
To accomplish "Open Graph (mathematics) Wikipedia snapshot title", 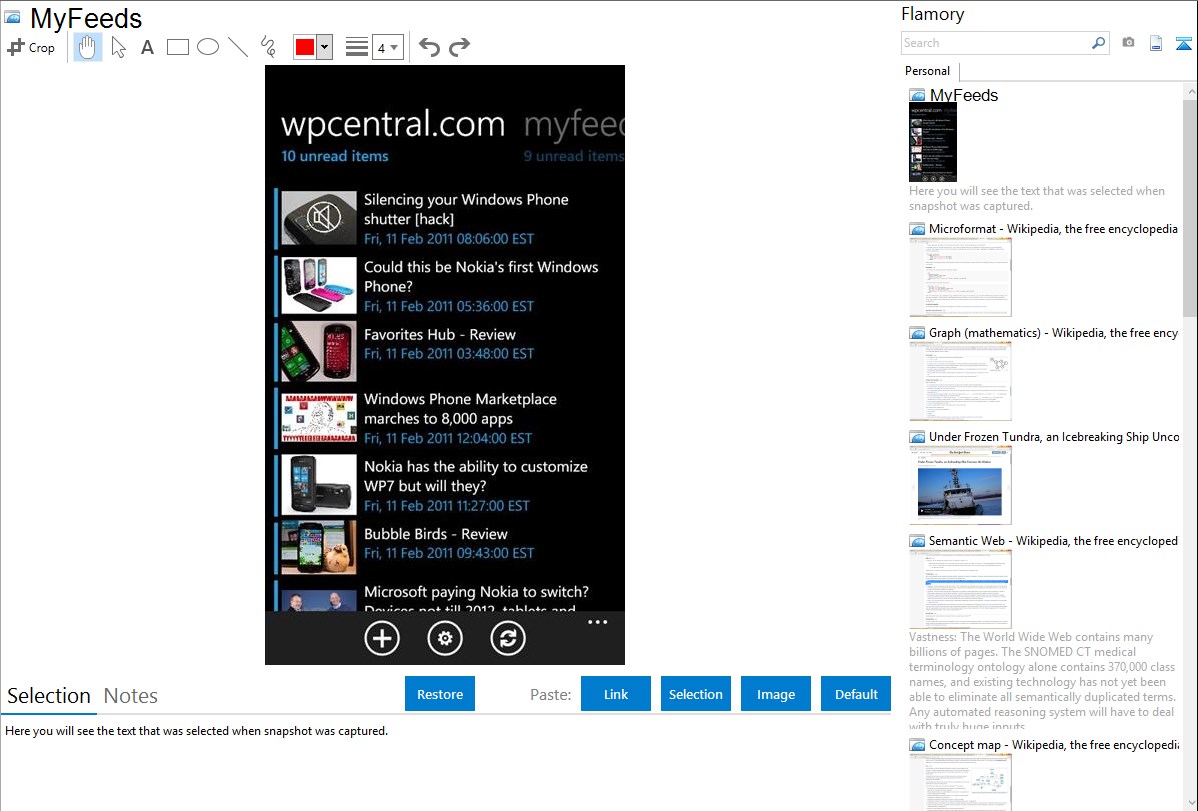I will click(x=1053, y=333).
